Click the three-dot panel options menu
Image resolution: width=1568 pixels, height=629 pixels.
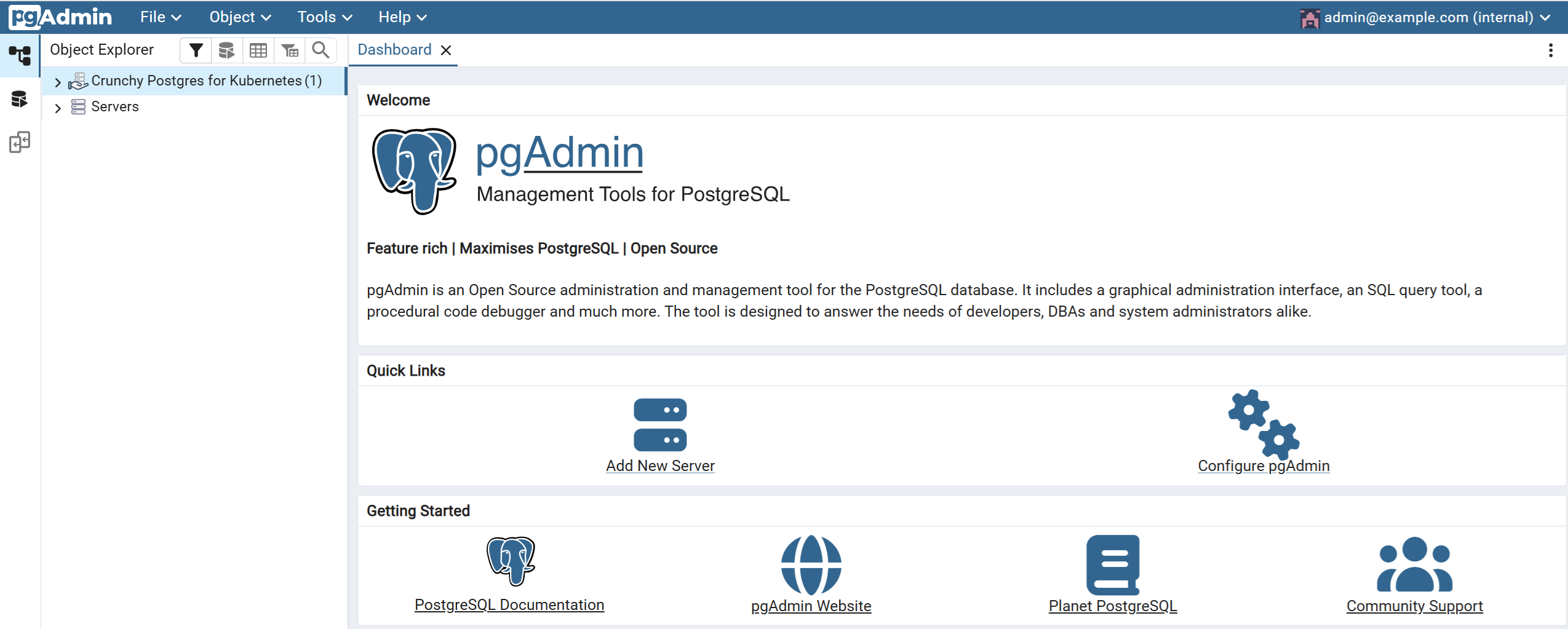1550,50
